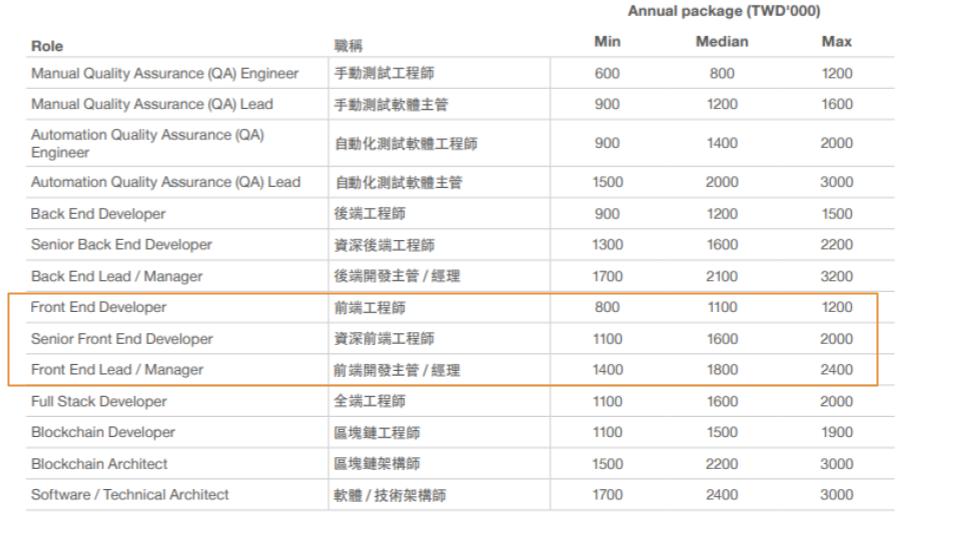Image resolution: width=960 pixels, height=540 pixels.
Task: Click Median 1800 for Front End Lead / Manager
Action: (x=722, y=370)
